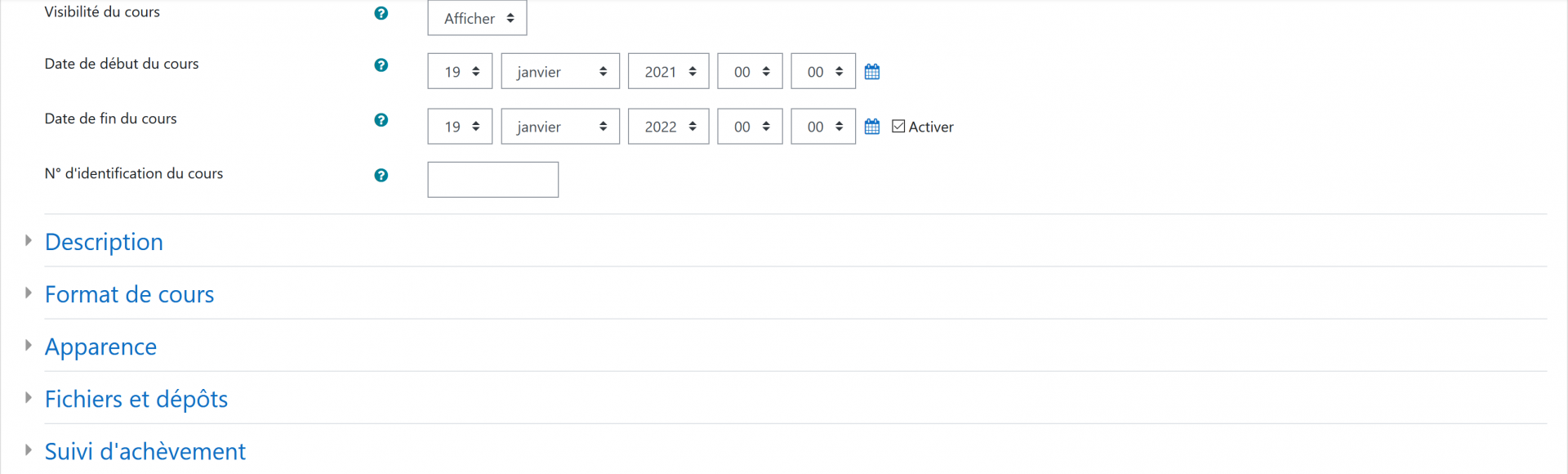1568x474 pixels.
Task: Uncheck the Activer checkbox for end date
Action: click(898, 127)
